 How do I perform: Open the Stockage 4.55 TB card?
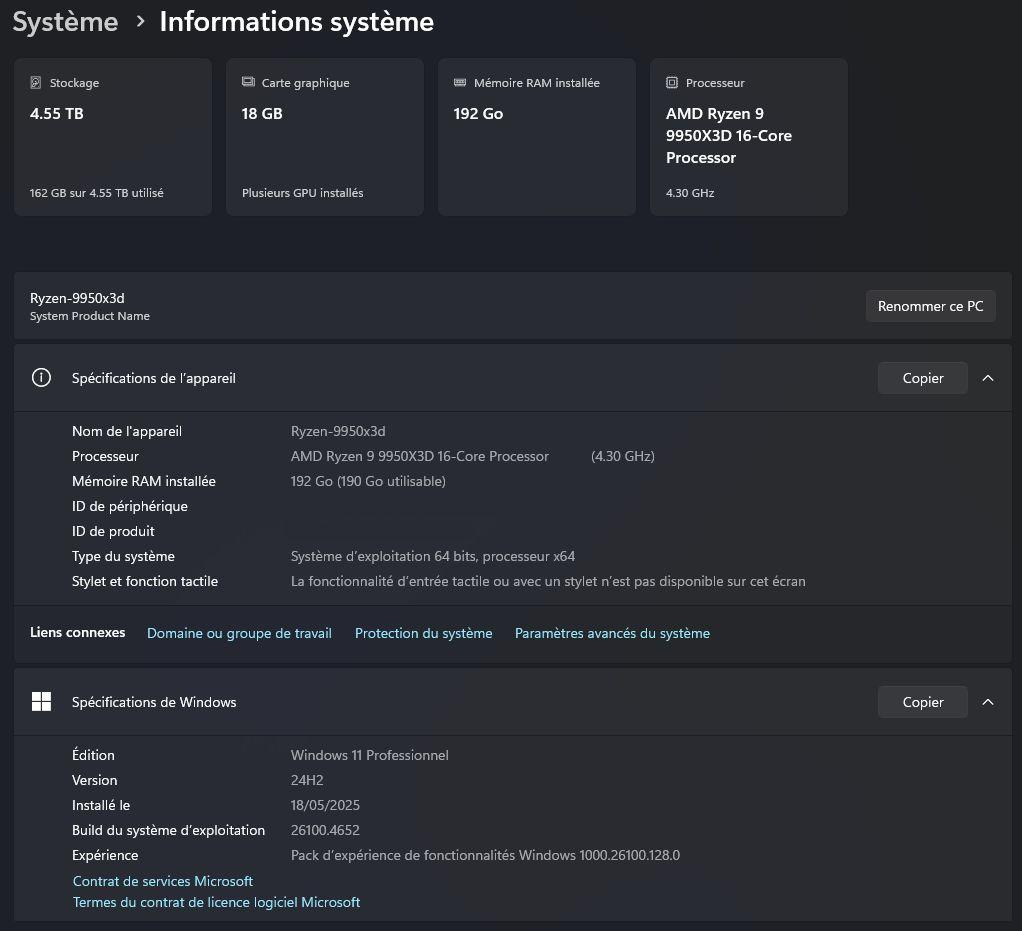[113, 137]
